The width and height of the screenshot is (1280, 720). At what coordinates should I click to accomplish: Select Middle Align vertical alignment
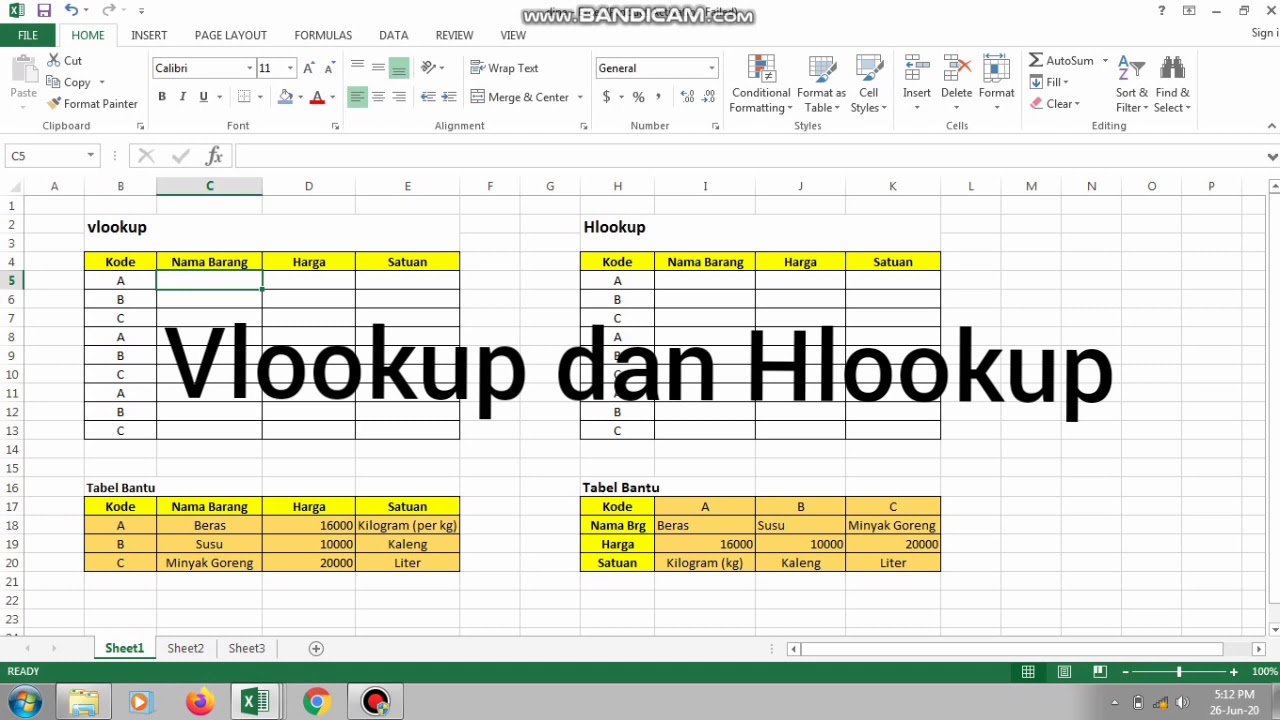[x=378, y=68]
